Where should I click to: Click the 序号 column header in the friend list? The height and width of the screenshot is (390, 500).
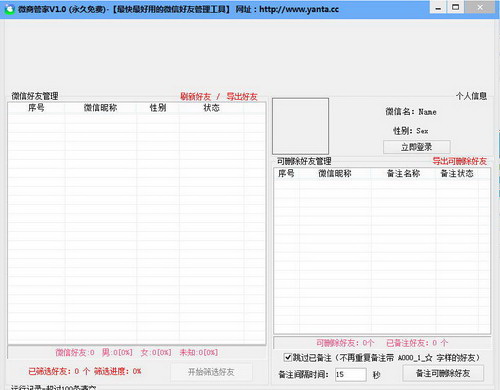36,108
